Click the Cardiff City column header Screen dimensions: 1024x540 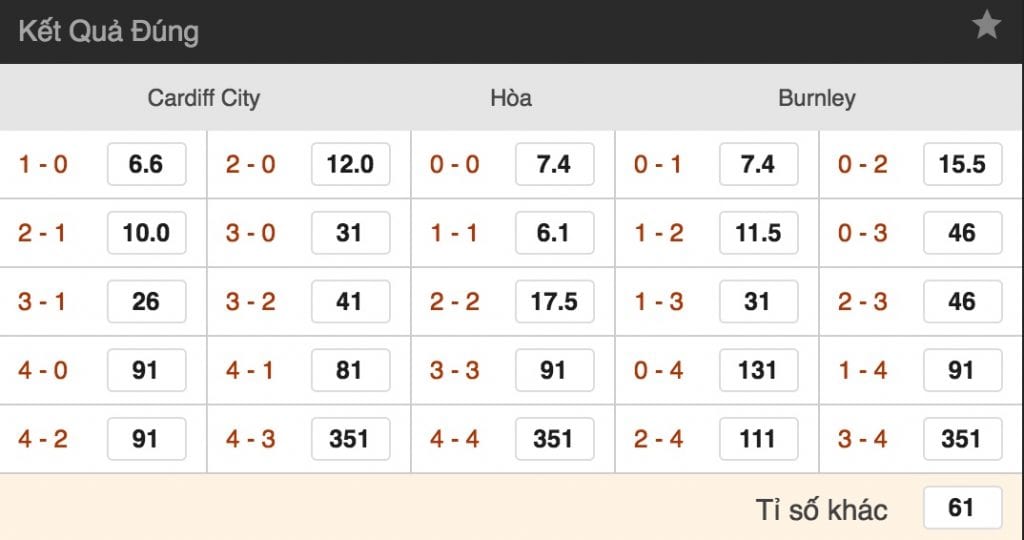tap(203, 98)
